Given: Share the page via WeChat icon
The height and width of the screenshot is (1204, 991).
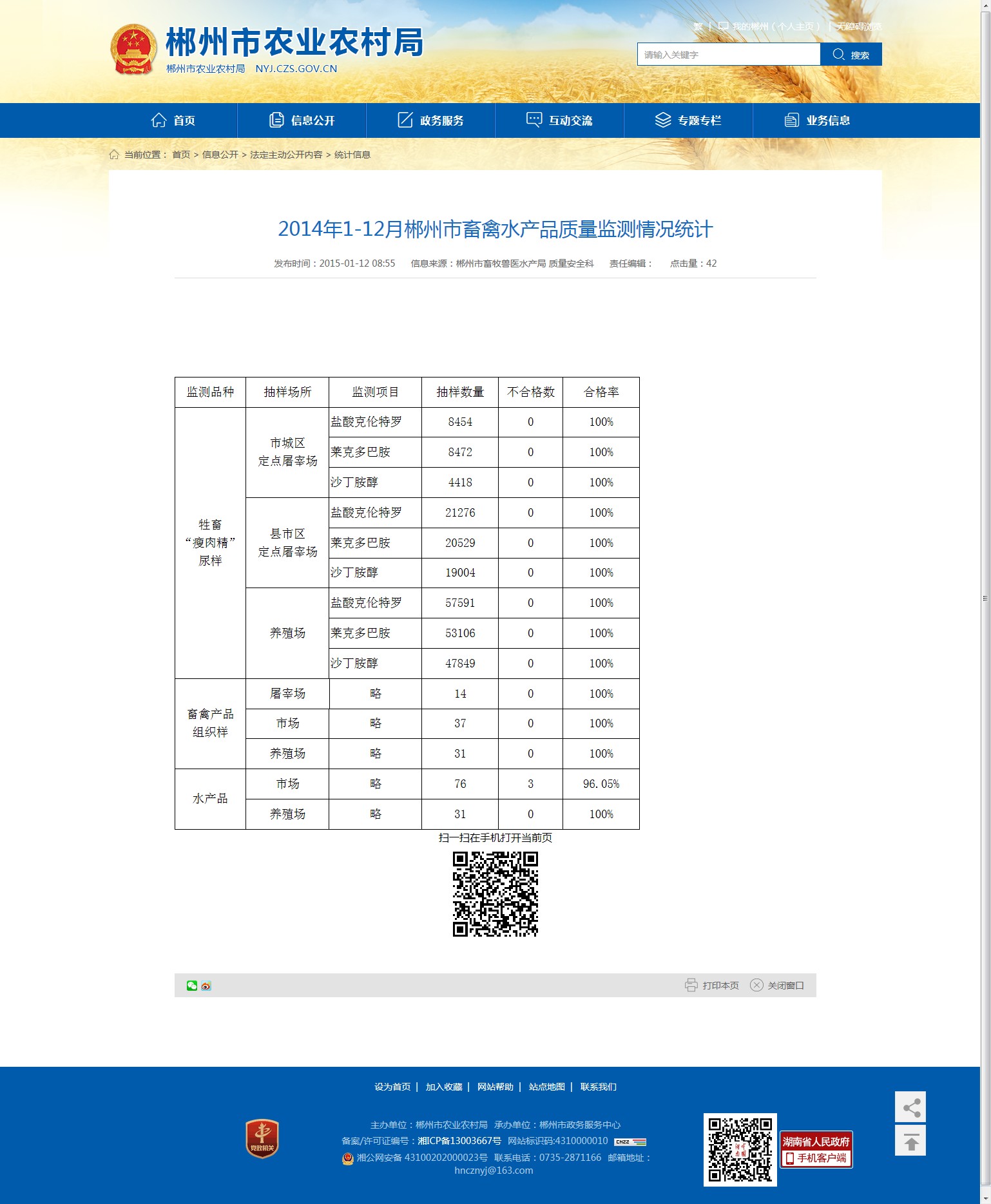Looking at the screenshot, I should 192,986.
